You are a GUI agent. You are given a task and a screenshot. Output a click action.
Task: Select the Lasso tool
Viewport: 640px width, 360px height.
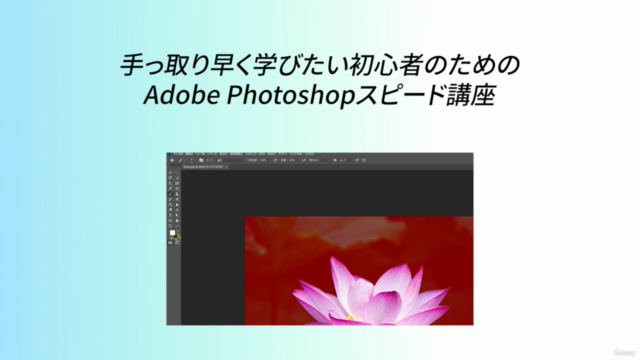[170, 178]
